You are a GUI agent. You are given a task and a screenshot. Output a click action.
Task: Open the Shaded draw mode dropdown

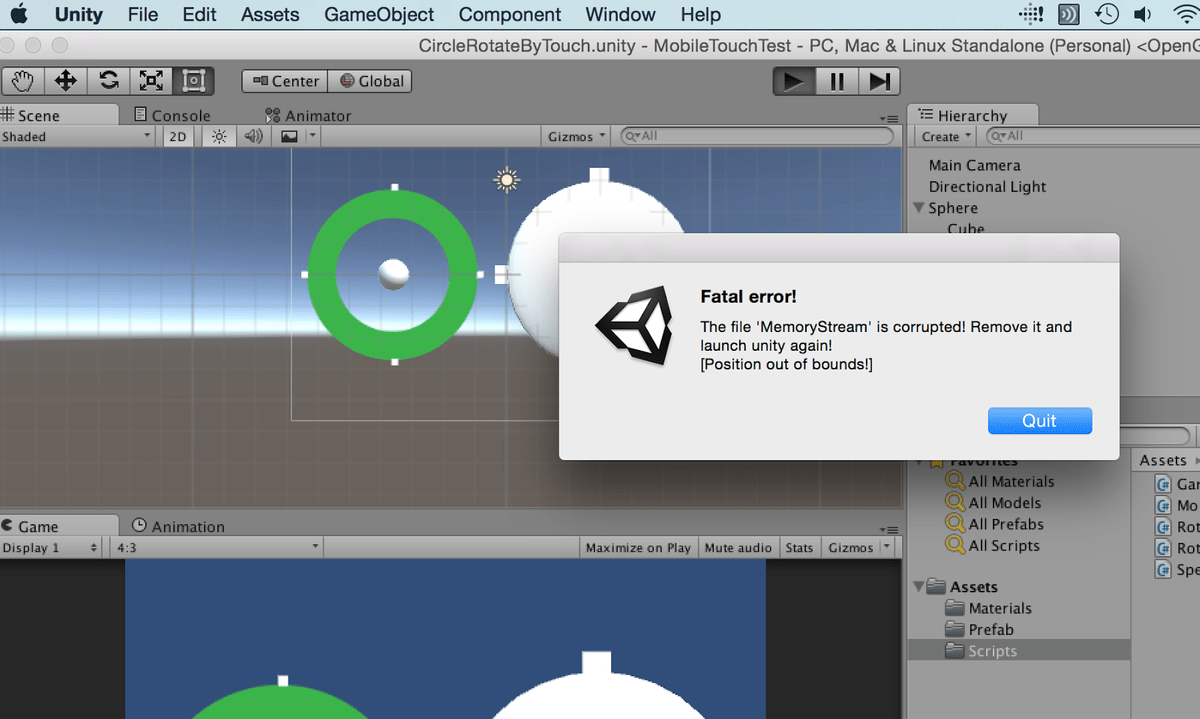point(77,137)
